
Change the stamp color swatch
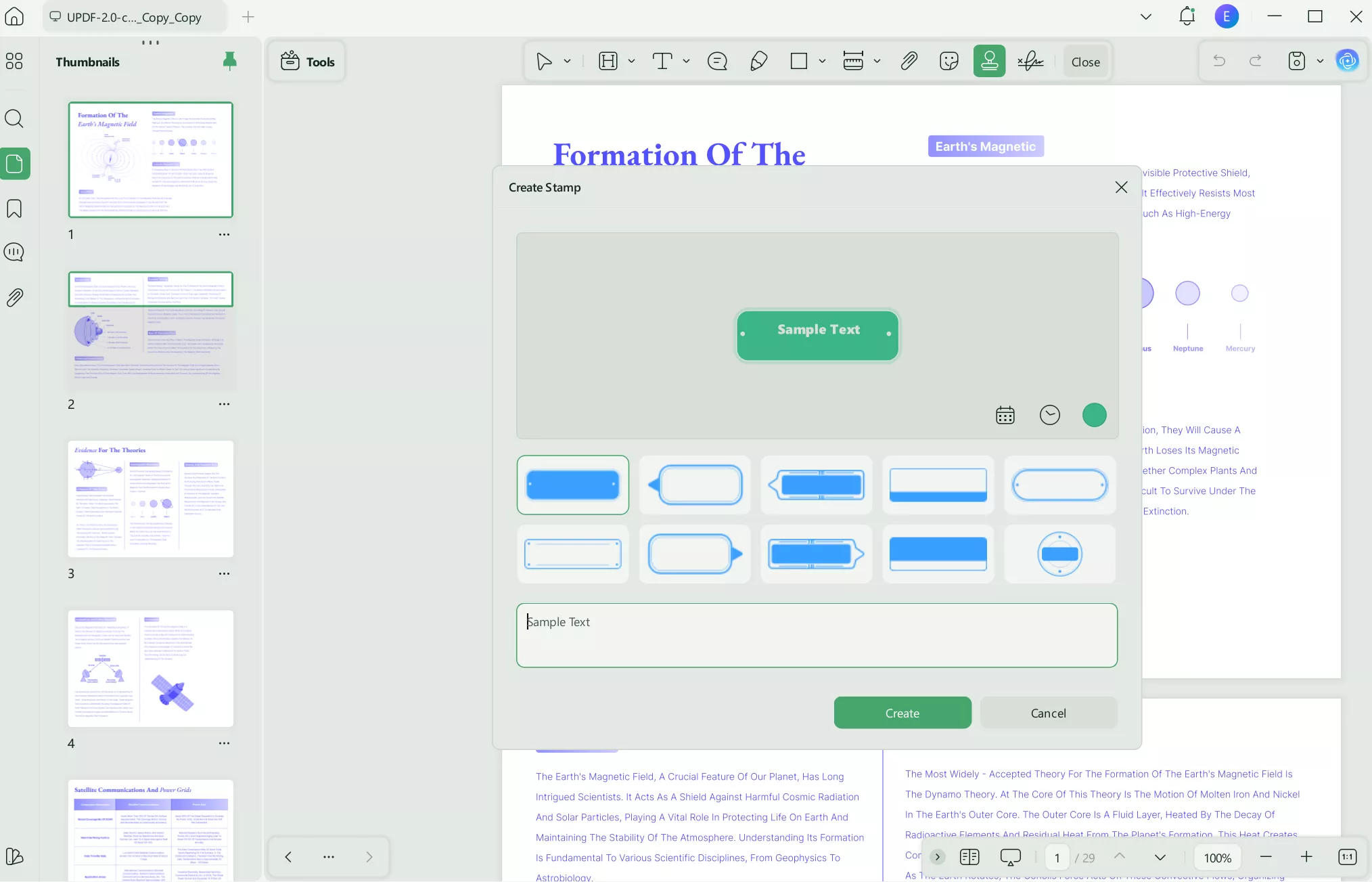click(1094, 414)
